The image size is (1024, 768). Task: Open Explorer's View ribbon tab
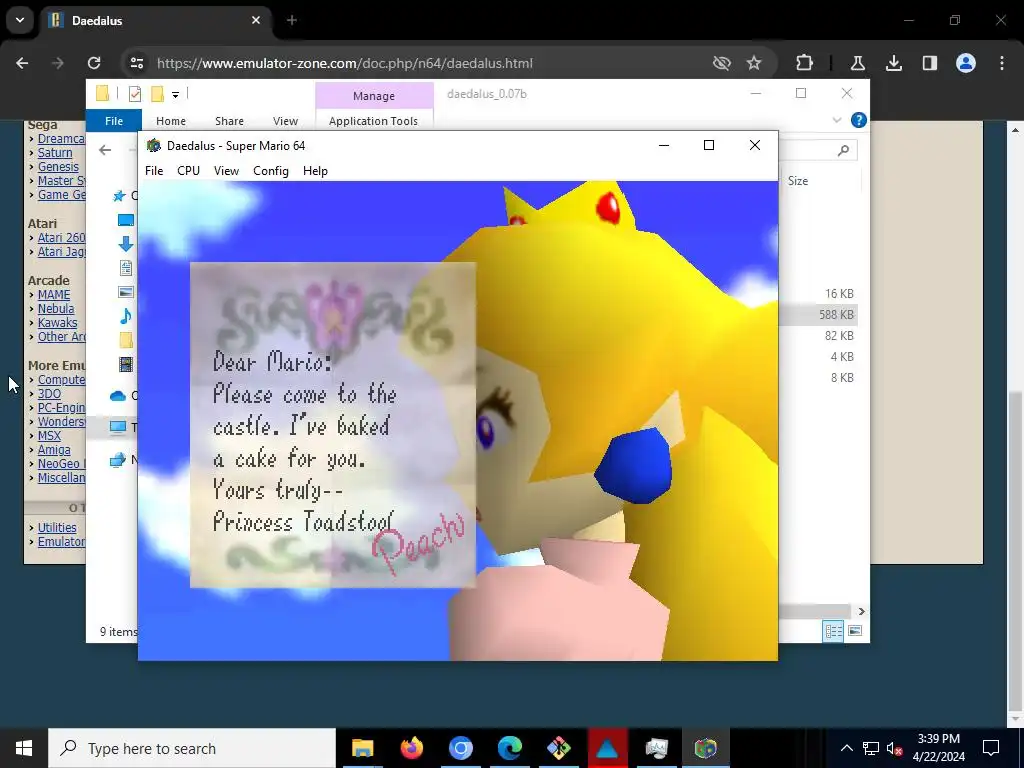click(285, 121)
